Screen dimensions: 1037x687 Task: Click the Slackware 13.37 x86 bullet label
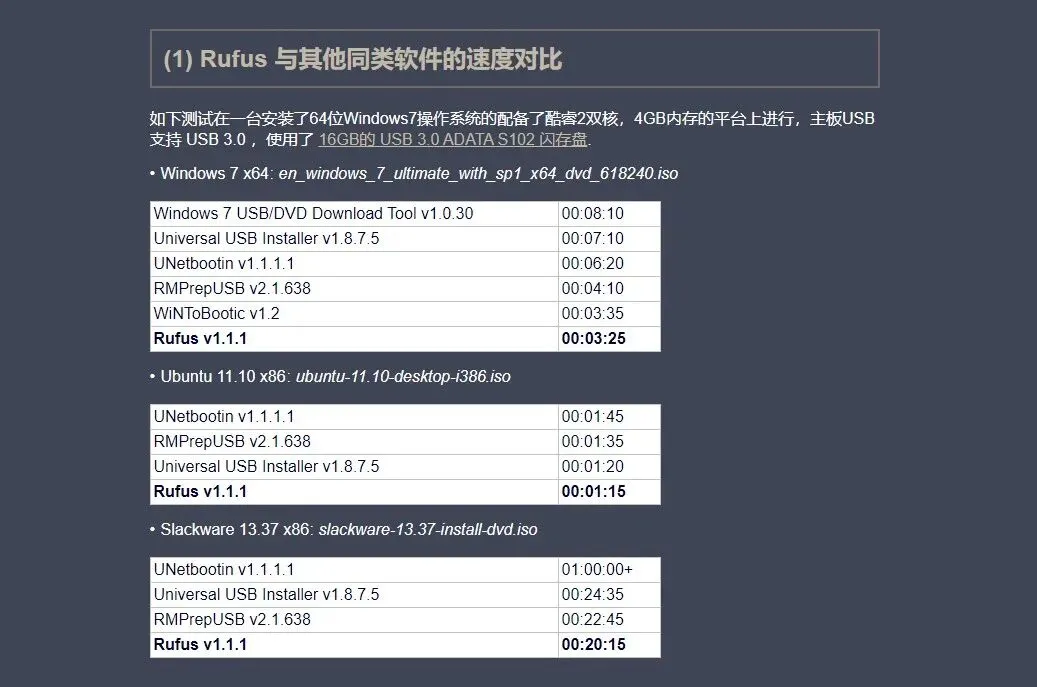[237, 530]
